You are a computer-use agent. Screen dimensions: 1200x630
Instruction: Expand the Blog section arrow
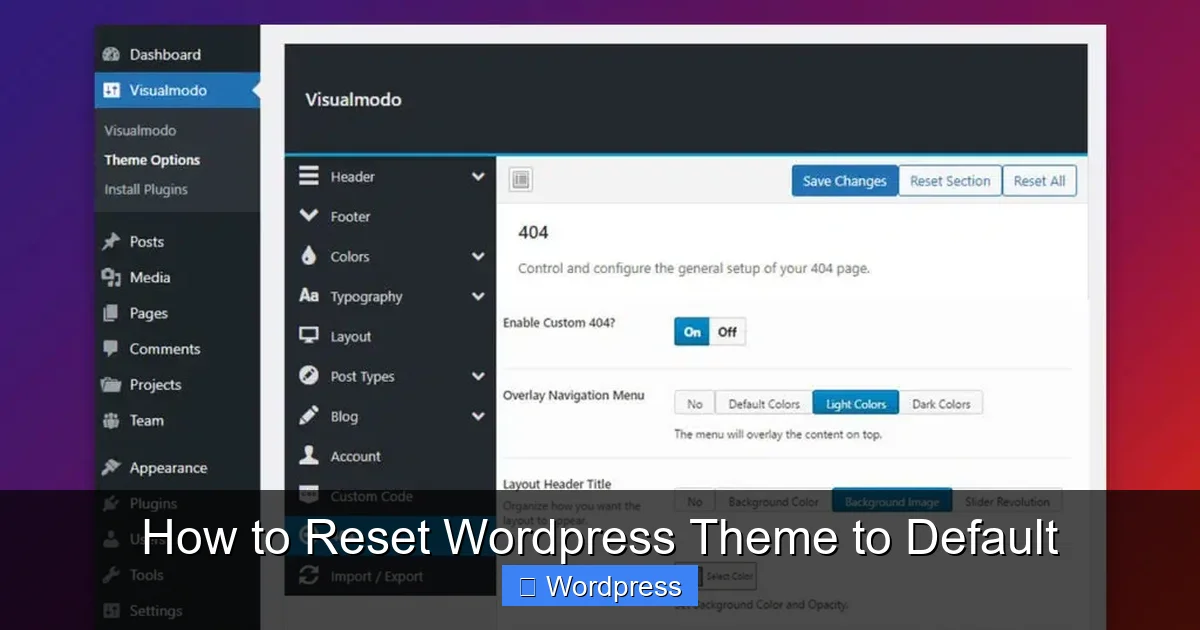[478, 417]
